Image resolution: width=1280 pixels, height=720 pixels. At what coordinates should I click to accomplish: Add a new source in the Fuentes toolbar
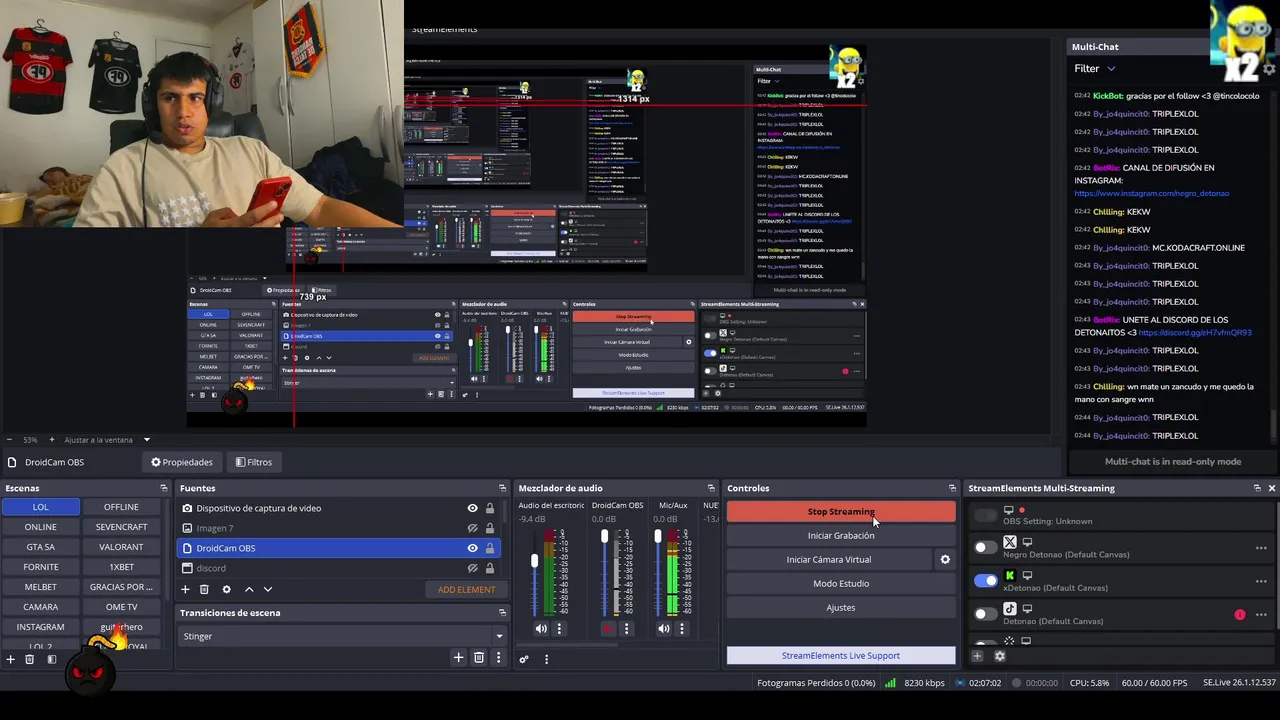pyautogui.click(x=185, y=589)
